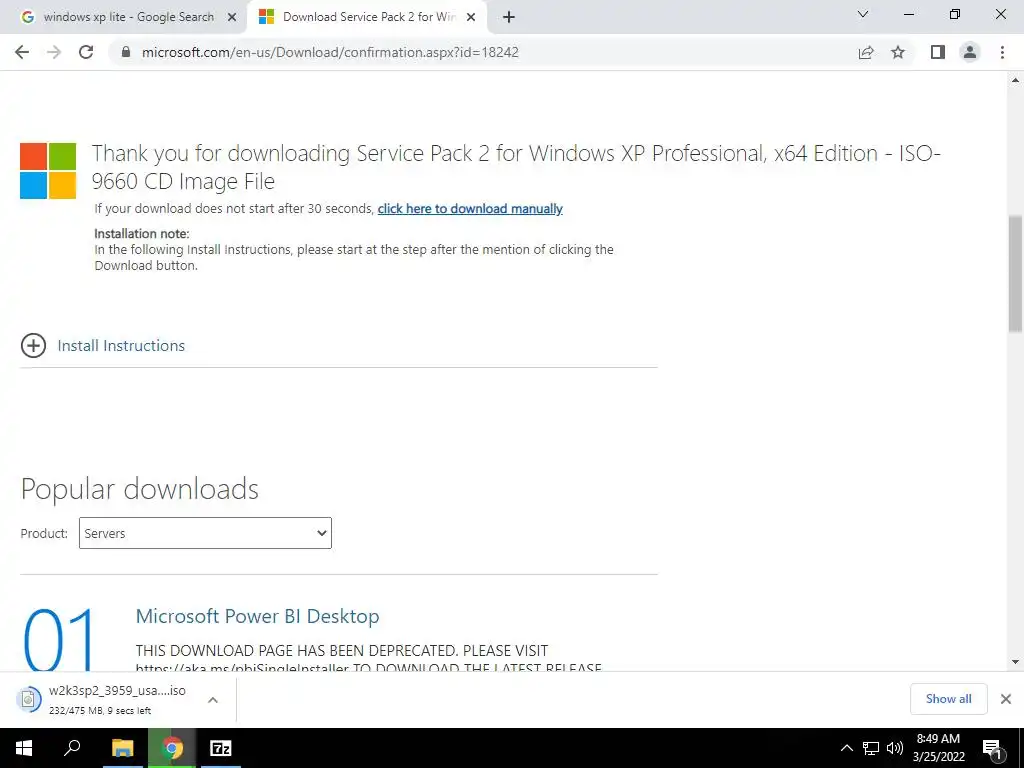Image resolution: width=1024 pixels, height=768 pixels.
Task: Click the Chrome taskbar icon
Action: (x=172, y=748)
